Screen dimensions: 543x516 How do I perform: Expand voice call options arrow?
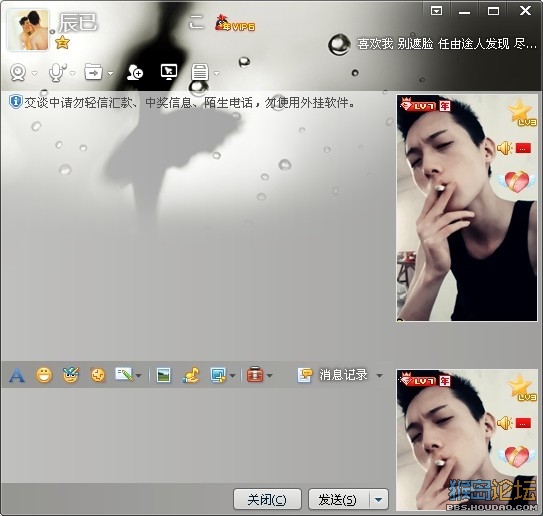73,73
